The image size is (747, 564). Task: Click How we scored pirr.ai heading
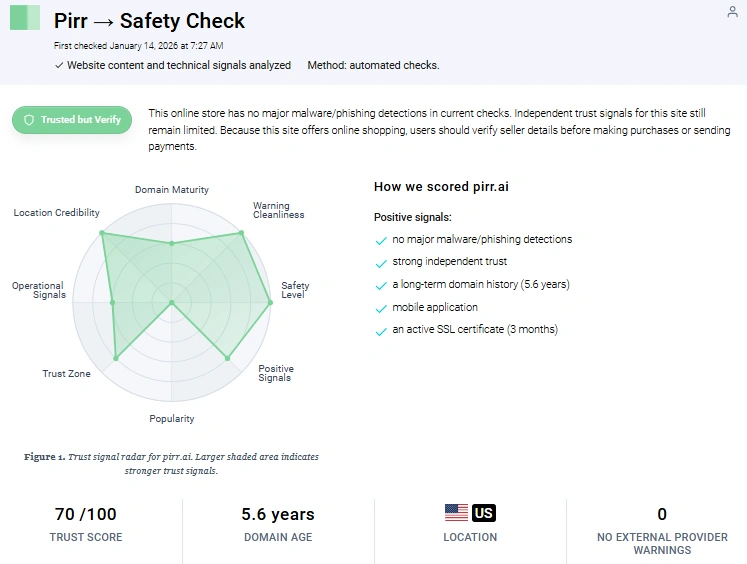point(441,187)
